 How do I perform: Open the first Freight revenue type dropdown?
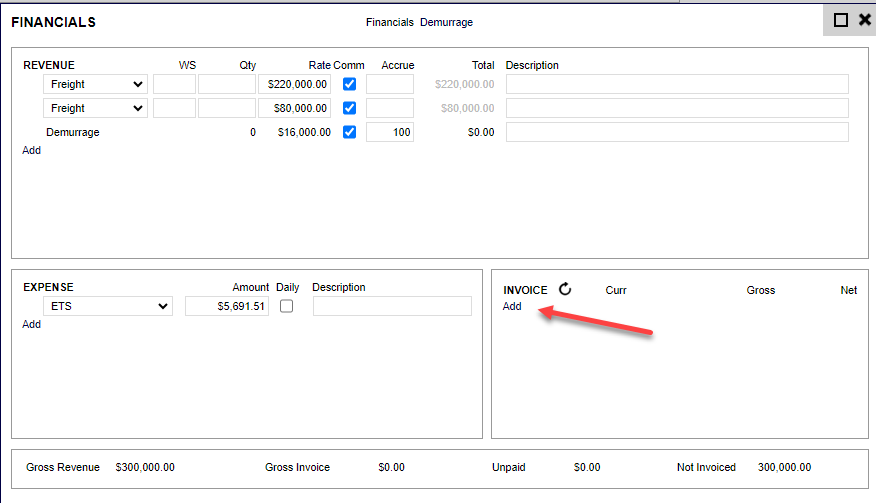click(95, 84)
